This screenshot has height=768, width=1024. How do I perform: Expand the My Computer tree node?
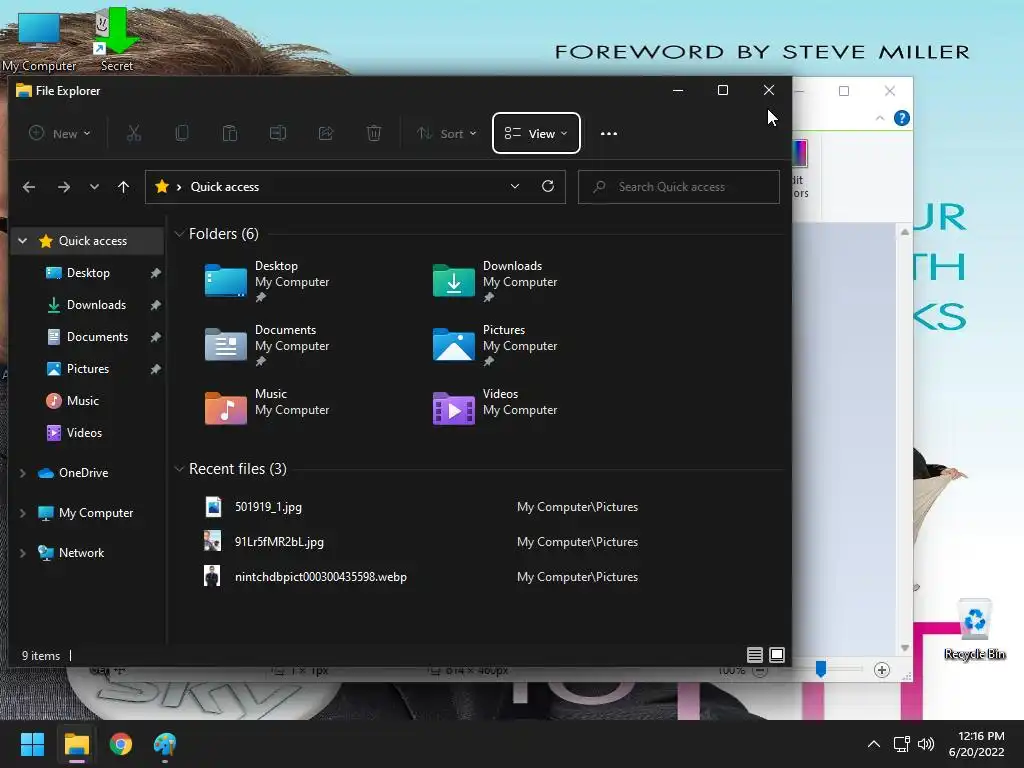tap(23, 513)
